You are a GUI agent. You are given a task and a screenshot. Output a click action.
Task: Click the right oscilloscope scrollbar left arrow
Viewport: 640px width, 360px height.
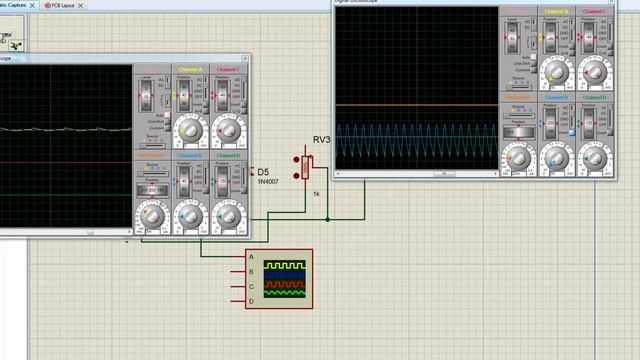coord(338,173)
